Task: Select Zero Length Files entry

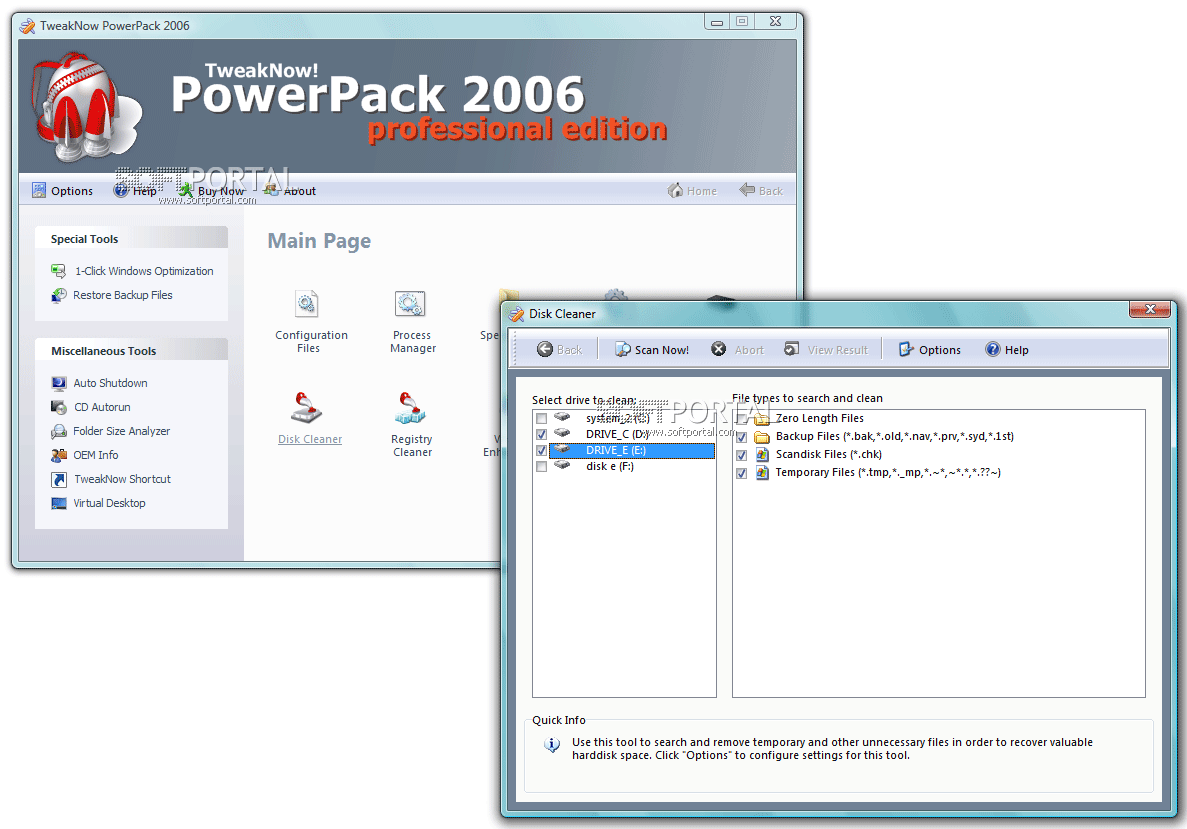Action: pyautogui.click(x=819, y=418)
